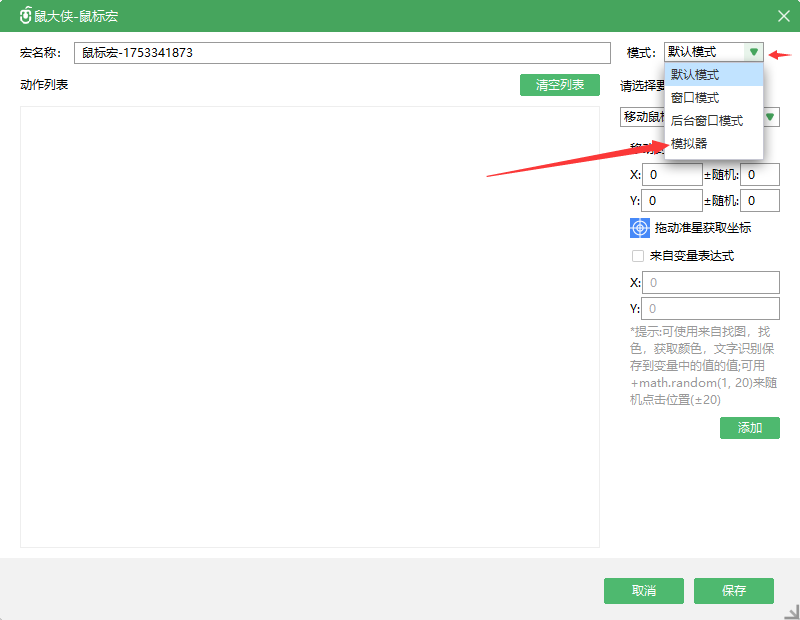
Task: Expand the 移动鼠标 action type dropdown
Action: pyautogui.click(x=771, y=117)
